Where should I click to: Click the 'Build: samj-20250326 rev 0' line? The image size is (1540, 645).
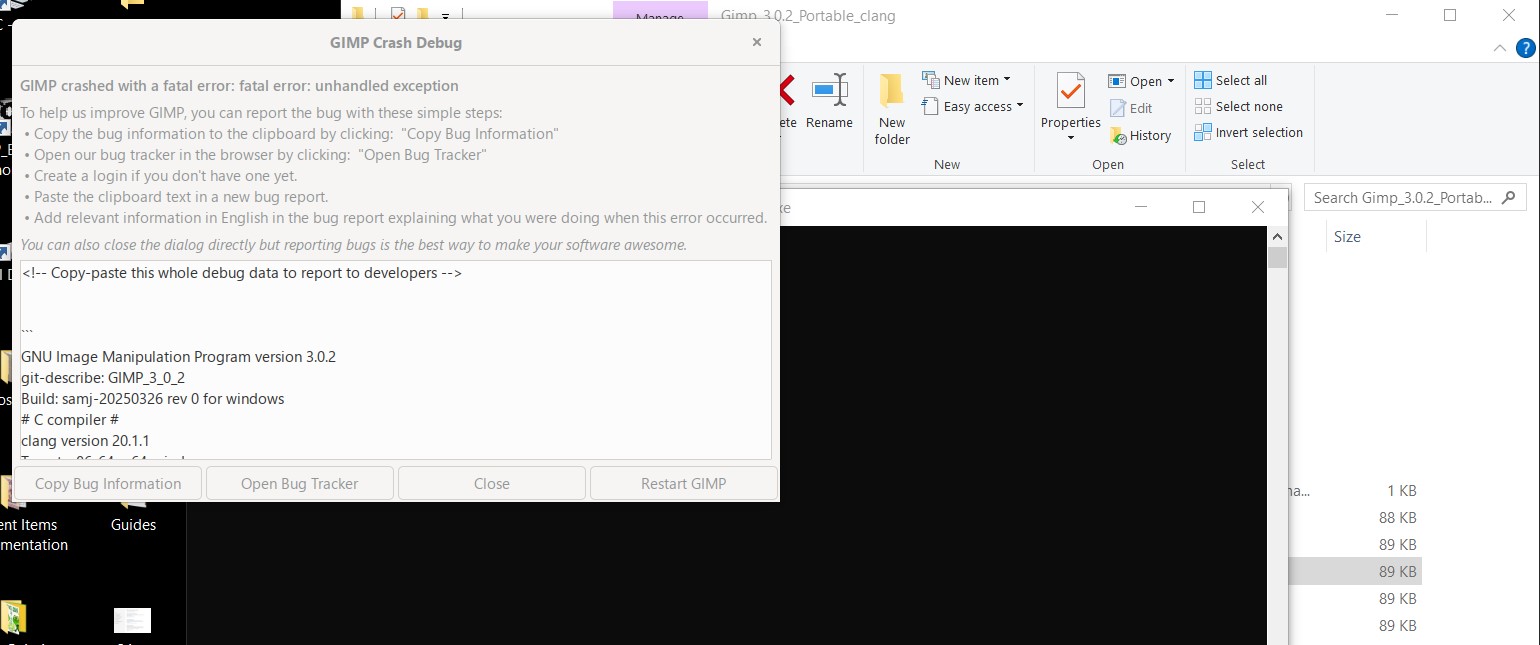tap(152, 398)
